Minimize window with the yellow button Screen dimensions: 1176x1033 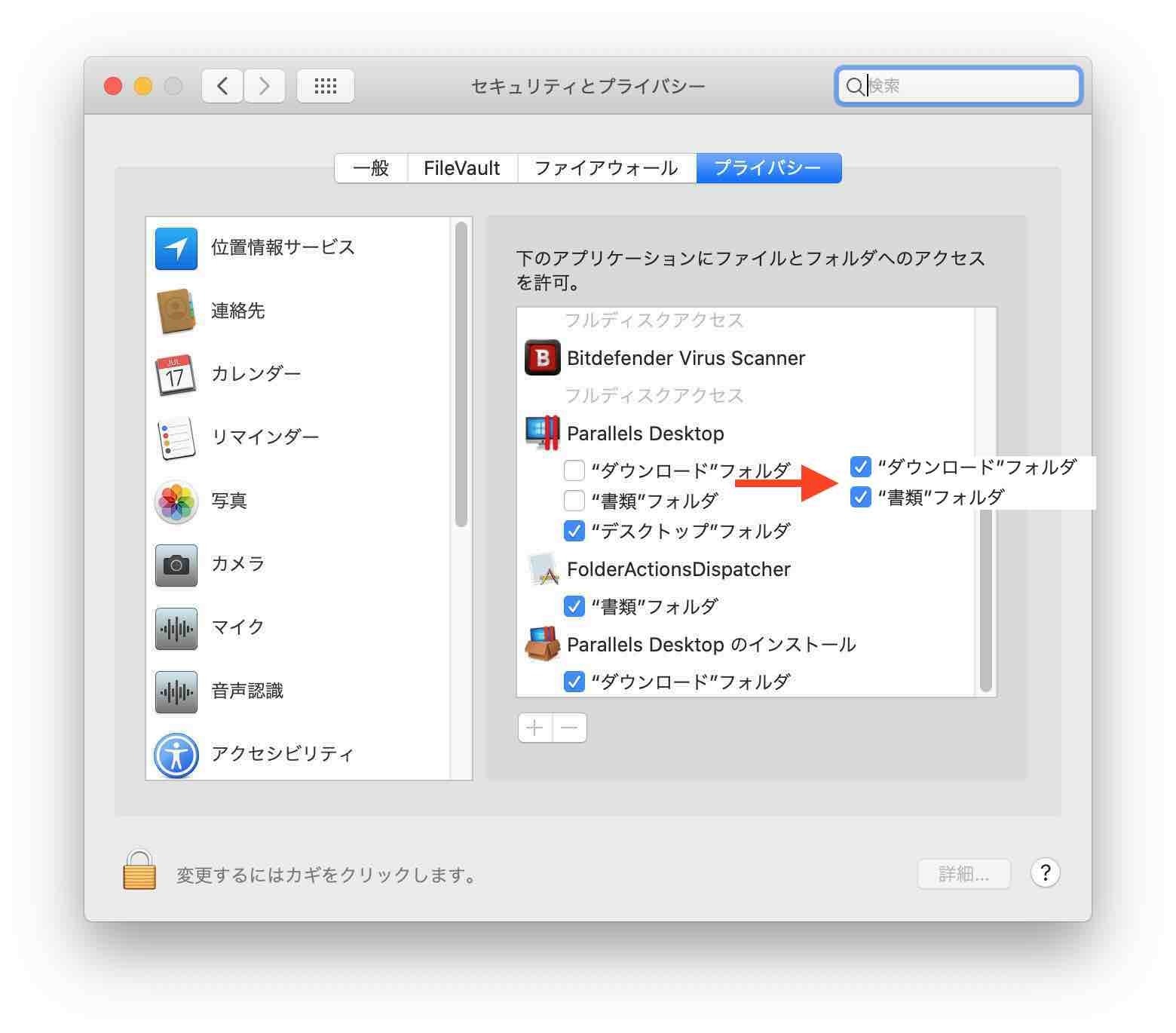[143, 86]
